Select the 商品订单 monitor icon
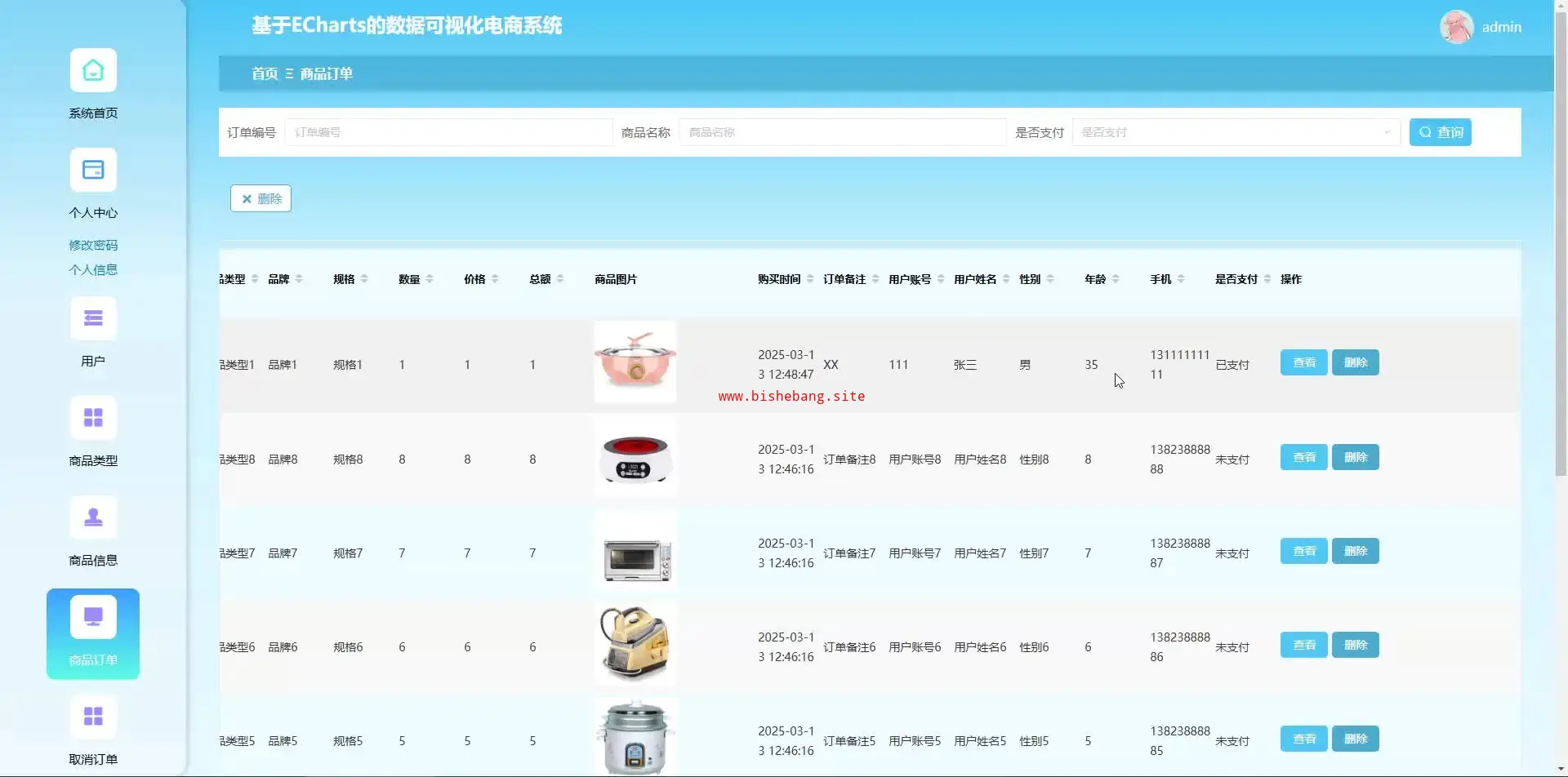Image resolution: width=1568 pixels, height=777 pixels. coord(93,618)
